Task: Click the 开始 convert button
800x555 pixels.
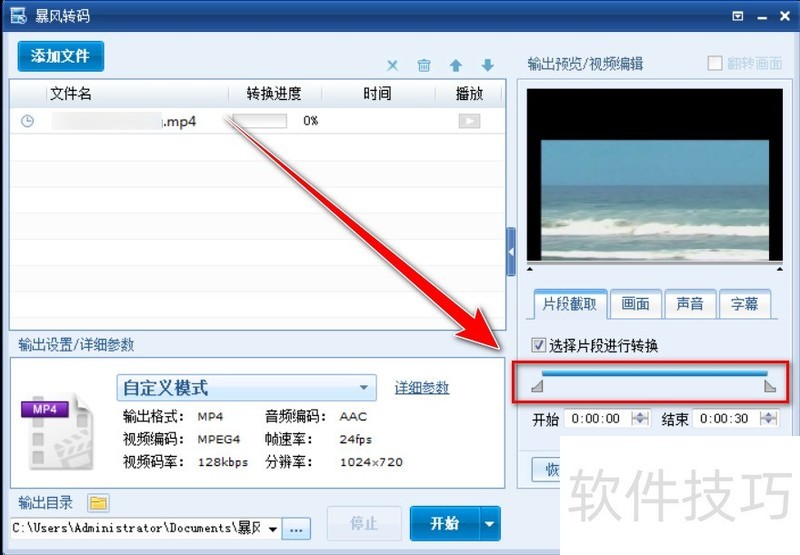Action: coord(445,523)
